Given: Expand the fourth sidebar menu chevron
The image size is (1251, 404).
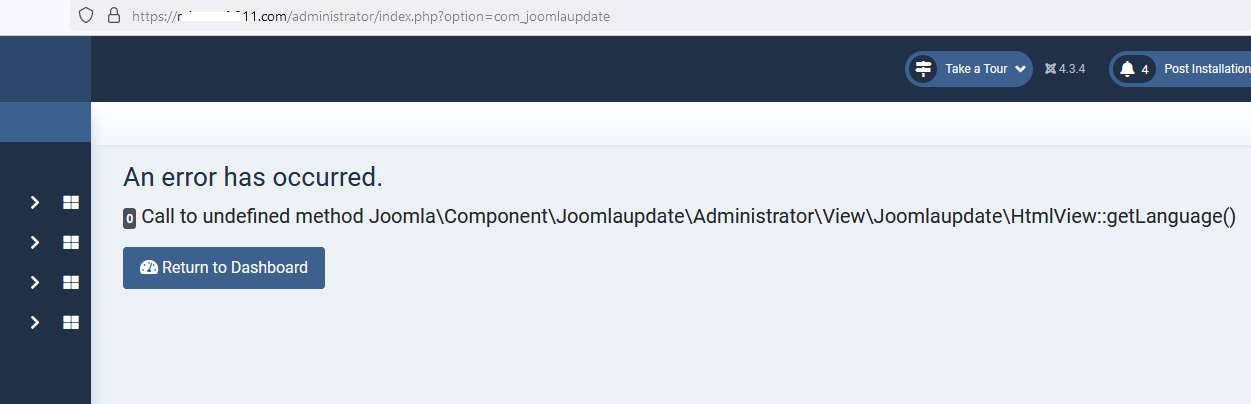Looking at the screenshot, I should 35,322.
